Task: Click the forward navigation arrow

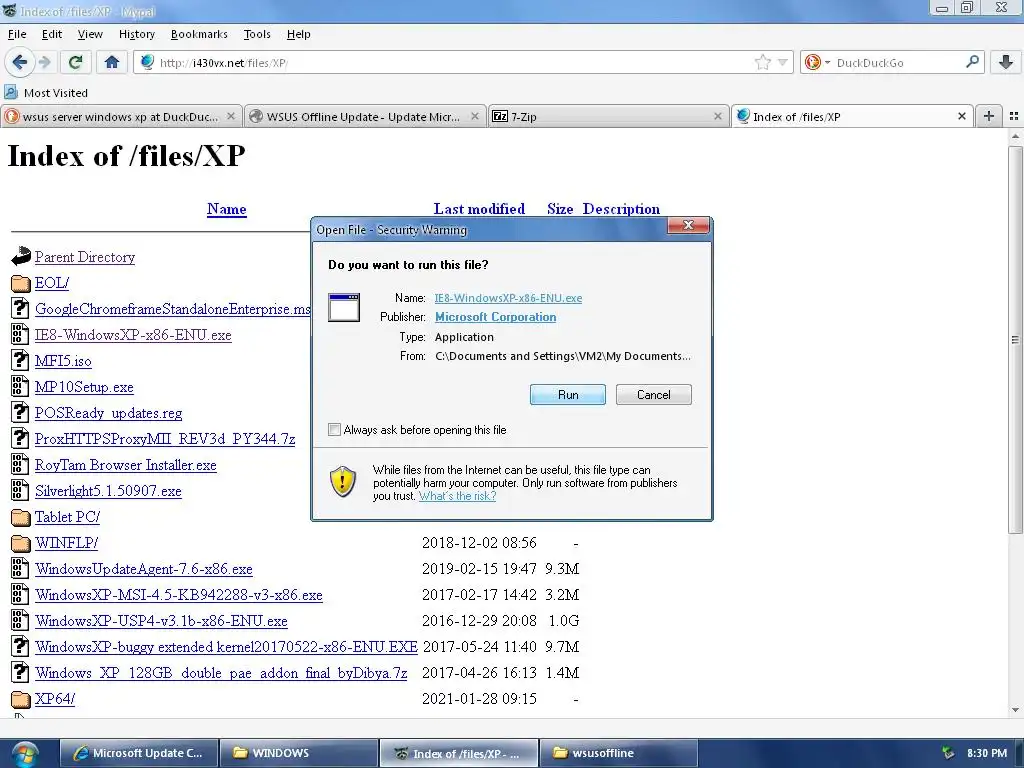Action: pos(44,62)
